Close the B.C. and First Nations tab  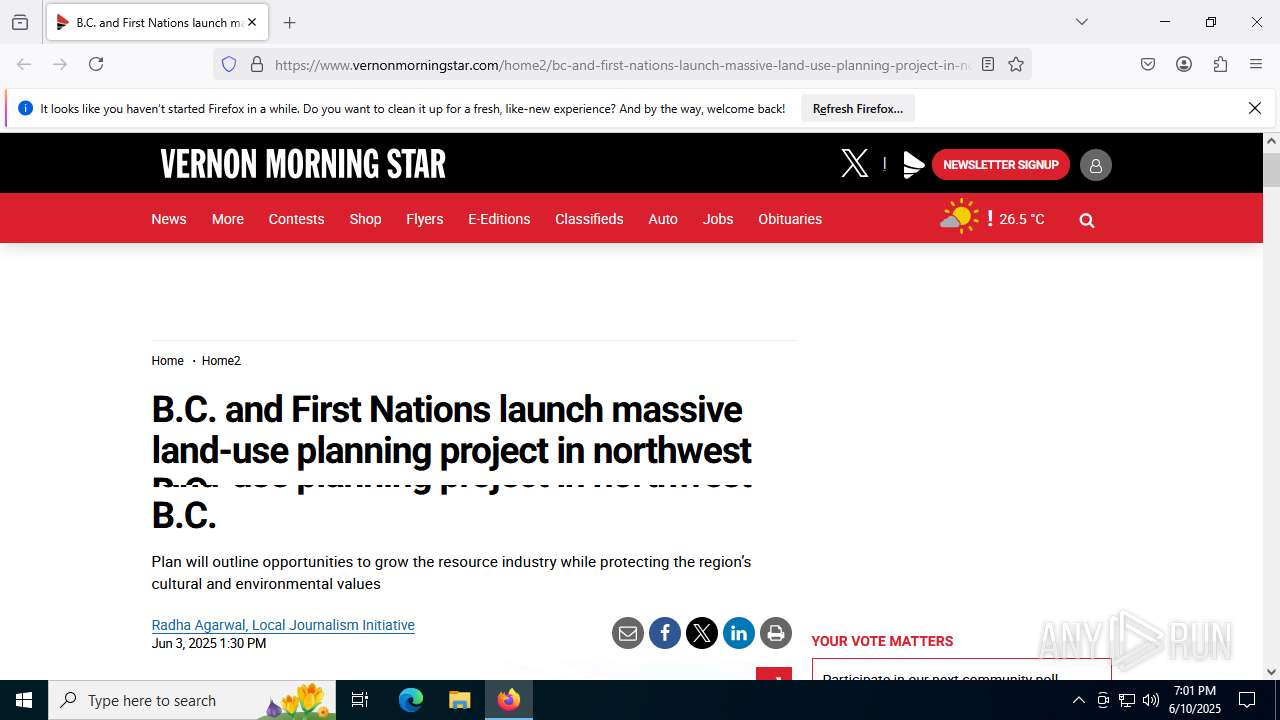pos(252,22)
